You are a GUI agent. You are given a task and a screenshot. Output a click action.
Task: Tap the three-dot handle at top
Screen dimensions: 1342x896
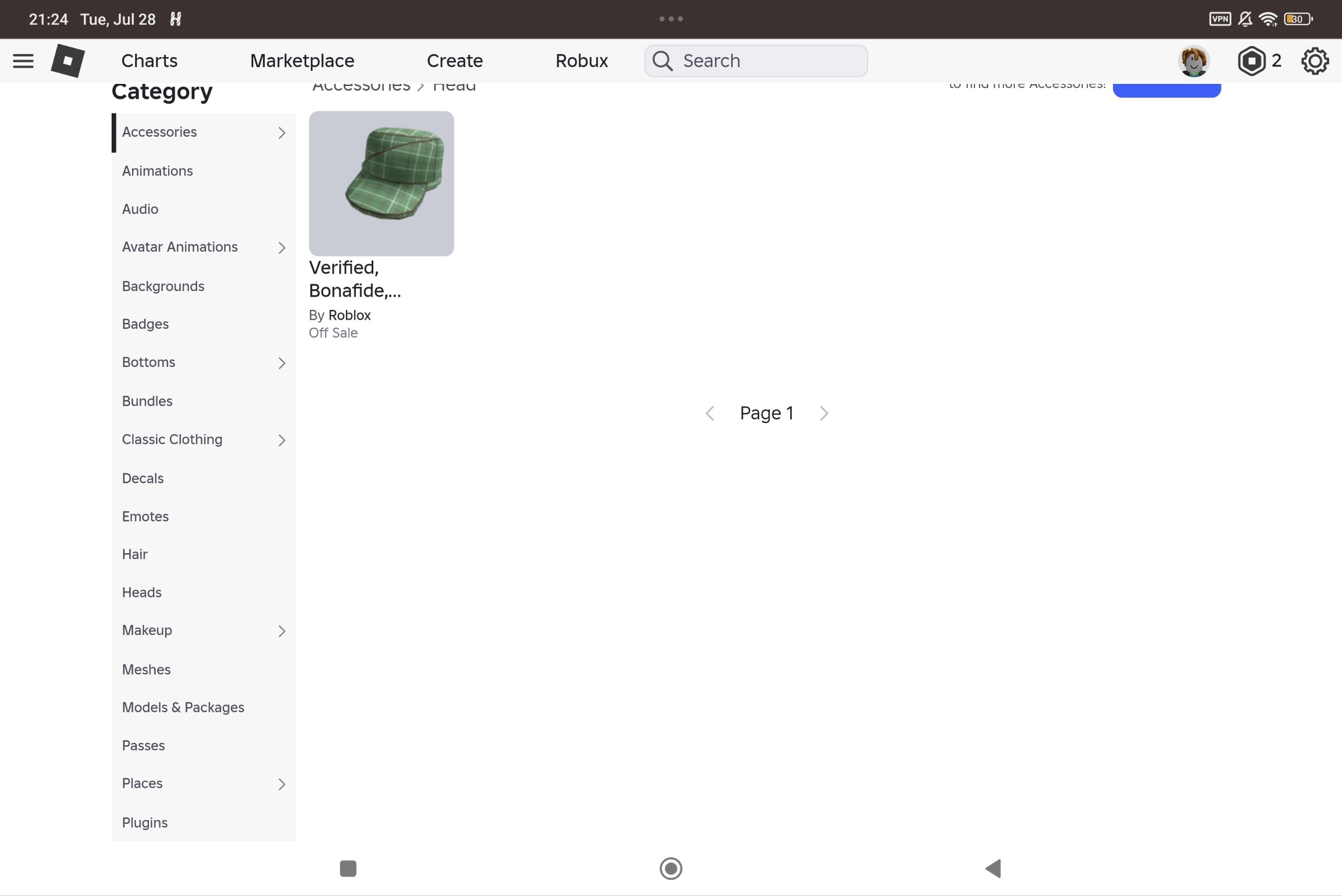click(670, 19)
